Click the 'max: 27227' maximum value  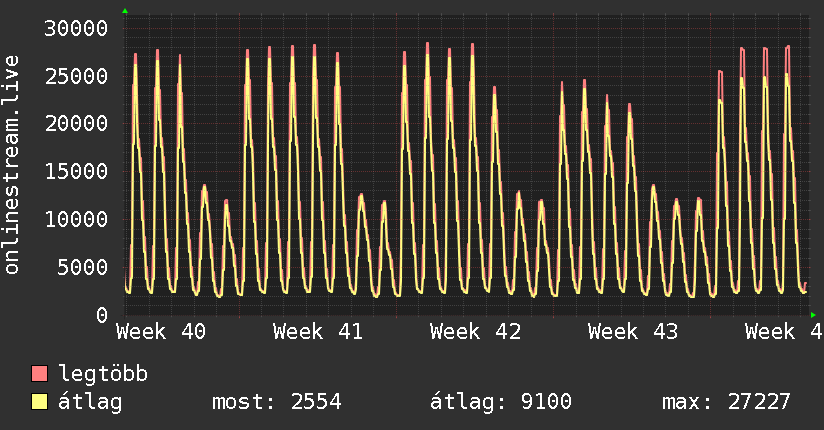(726, 402)
